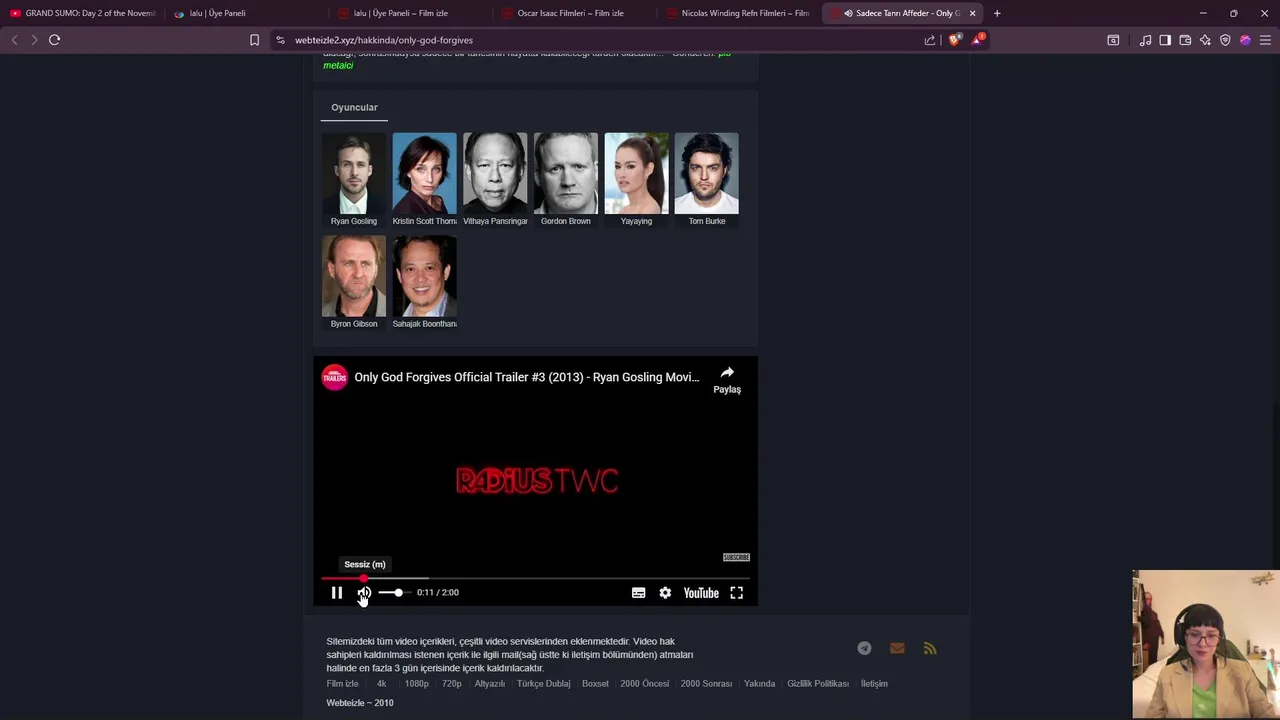Switch to the GRAND SUMO tab

click(82, 13)
